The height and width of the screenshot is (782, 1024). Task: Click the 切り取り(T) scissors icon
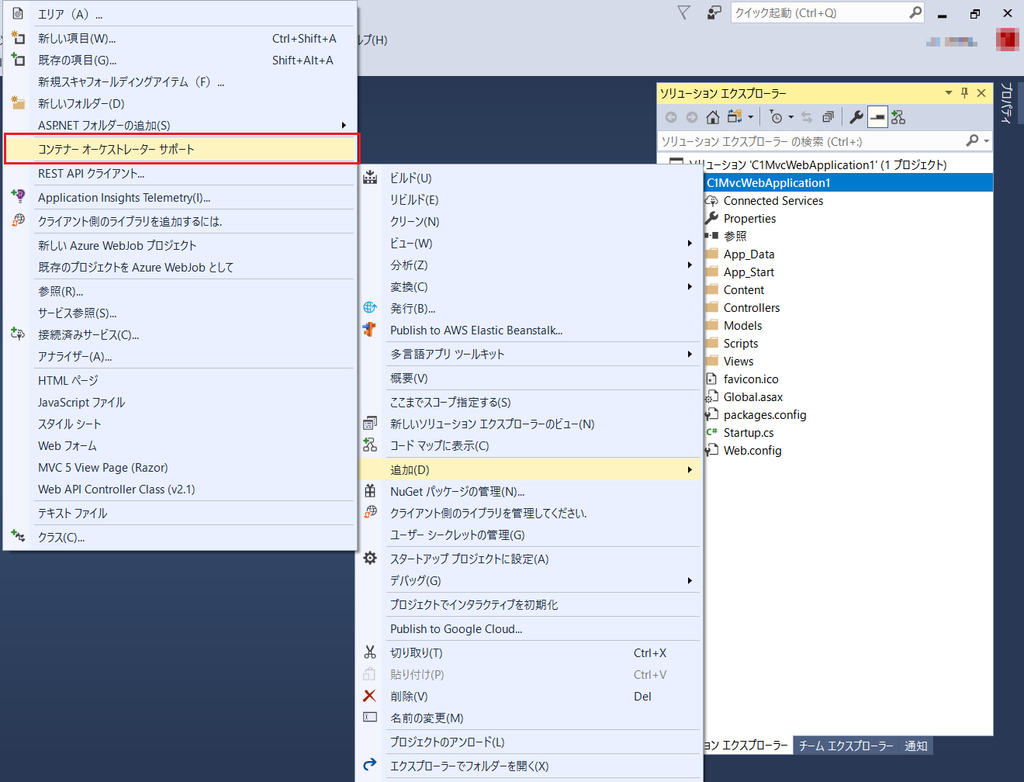[370, 652]
